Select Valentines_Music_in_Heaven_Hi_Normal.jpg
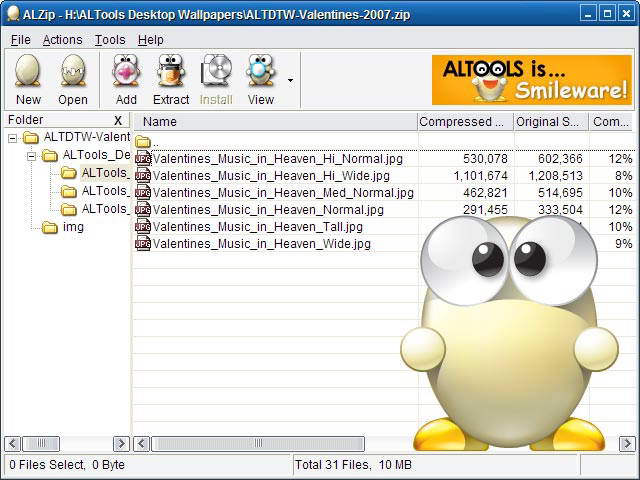640x480 pixels. (x=278, y=158)
